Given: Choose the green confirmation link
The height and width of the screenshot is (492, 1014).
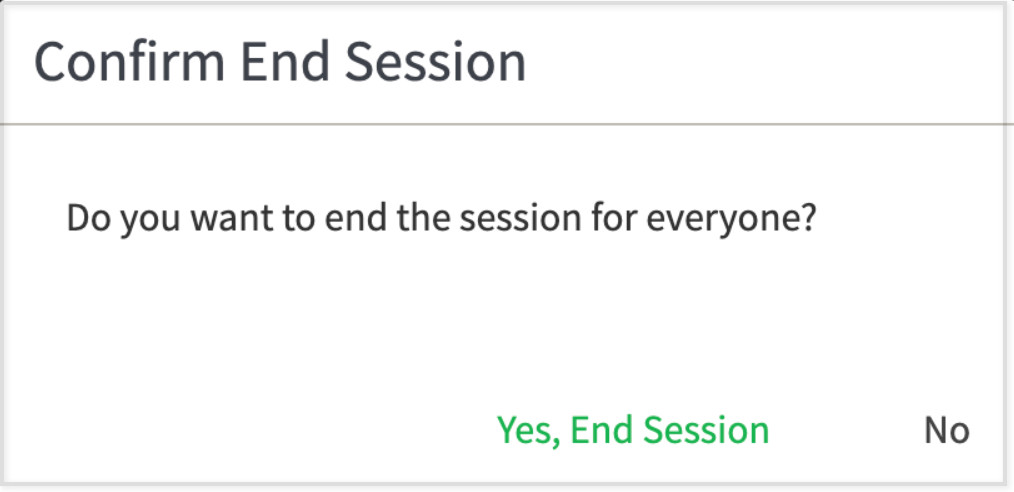Looking at the screenshot, I should tap(632, 431).
